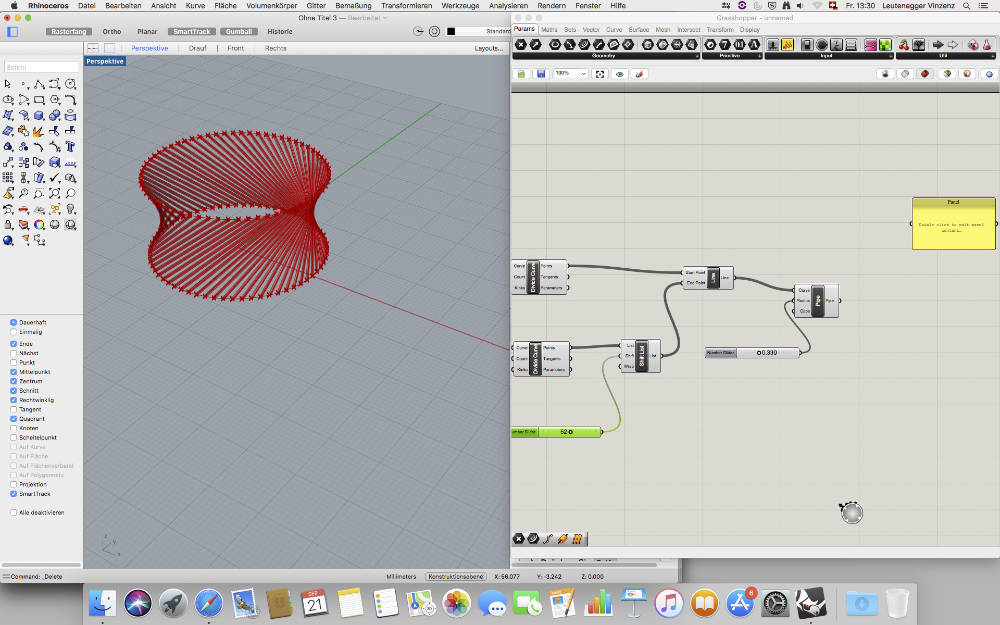1000x625 pixels.
Task: Click the Lock objects padlock icon
Action: pos(8,224)
